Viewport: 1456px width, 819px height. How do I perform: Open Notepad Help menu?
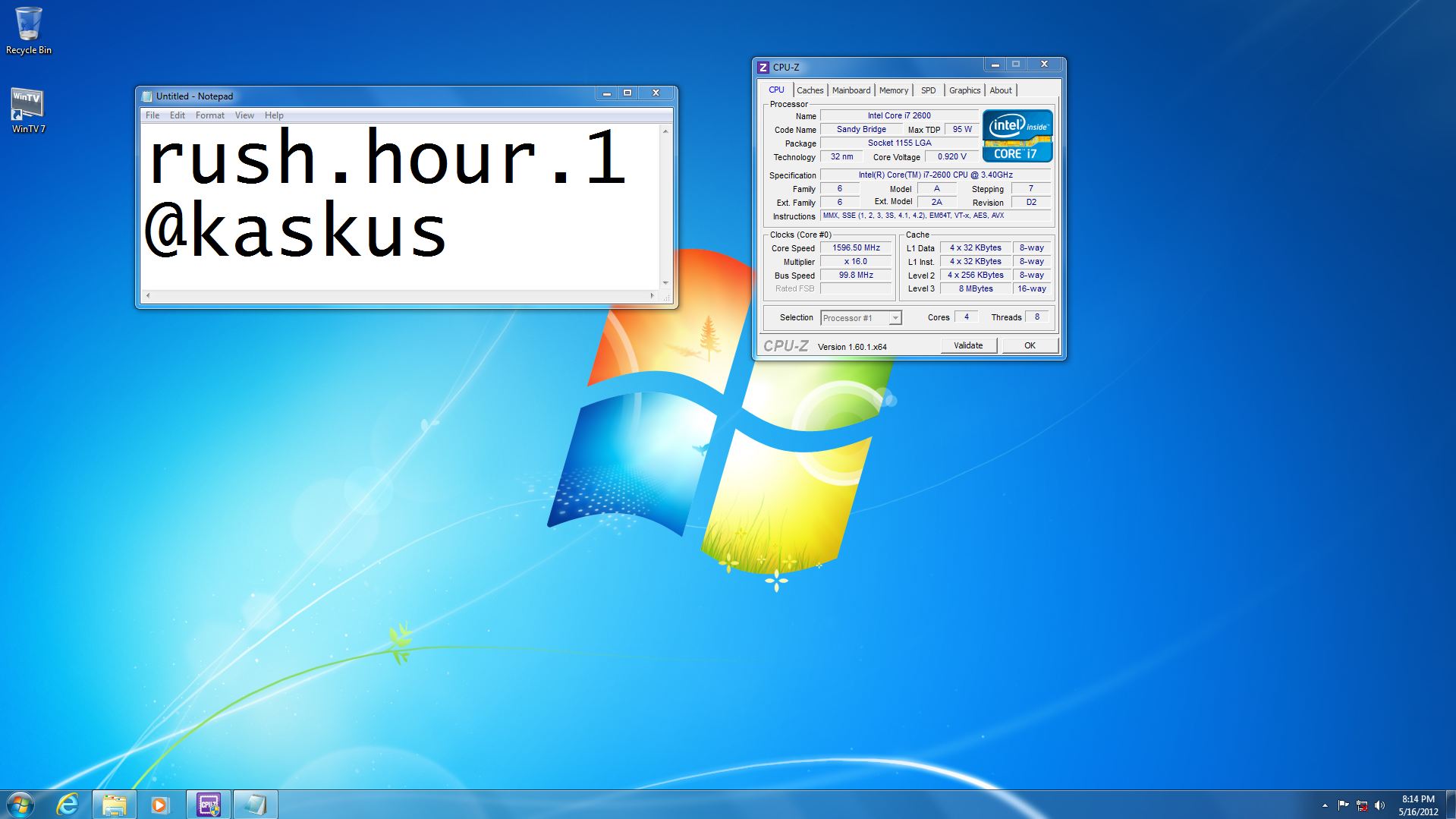(274, 115)
